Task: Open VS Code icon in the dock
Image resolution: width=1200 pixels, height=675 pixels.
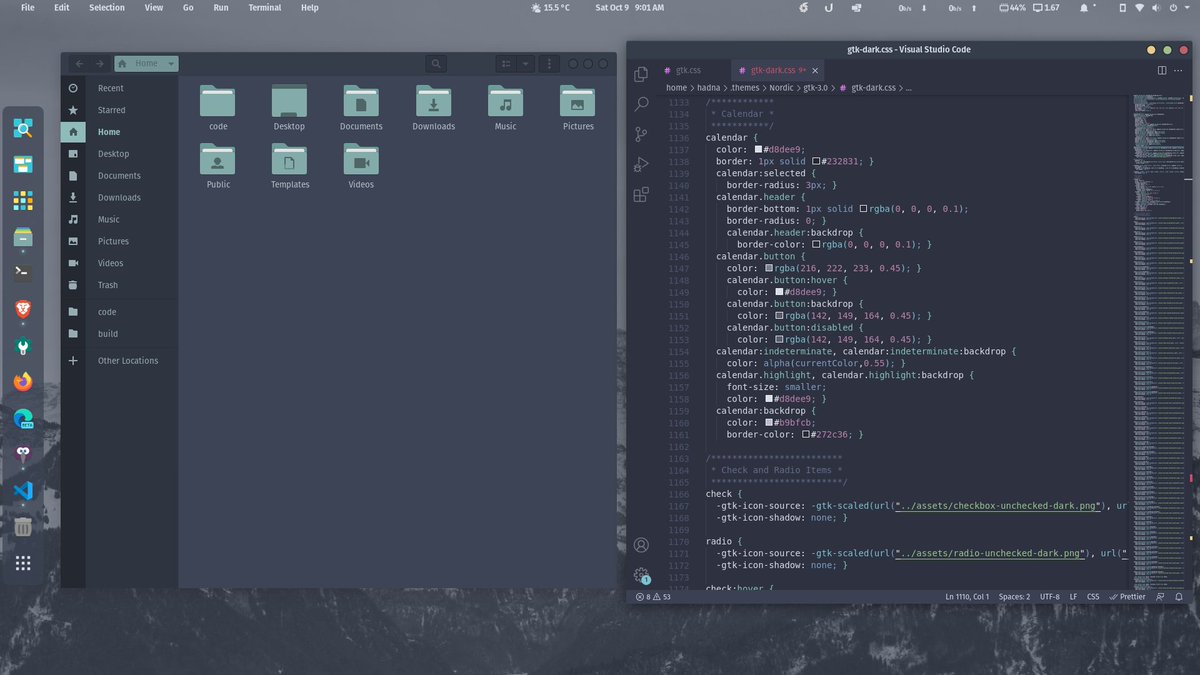Action: tap(23, 491)
